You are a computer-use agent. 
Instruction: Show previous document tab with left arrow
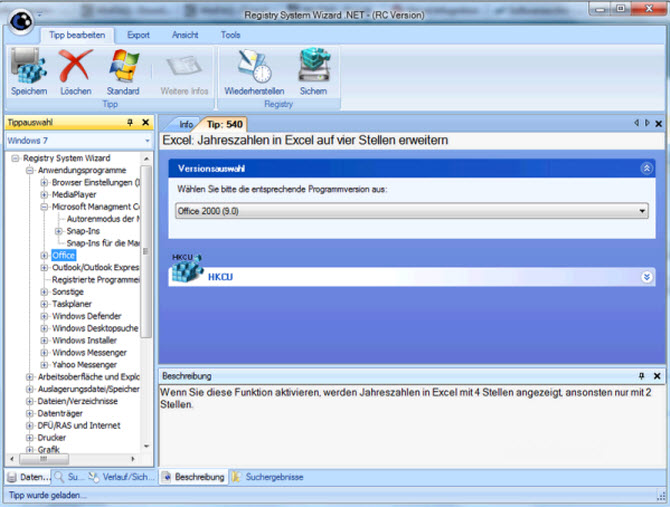(x=636, y=123)
